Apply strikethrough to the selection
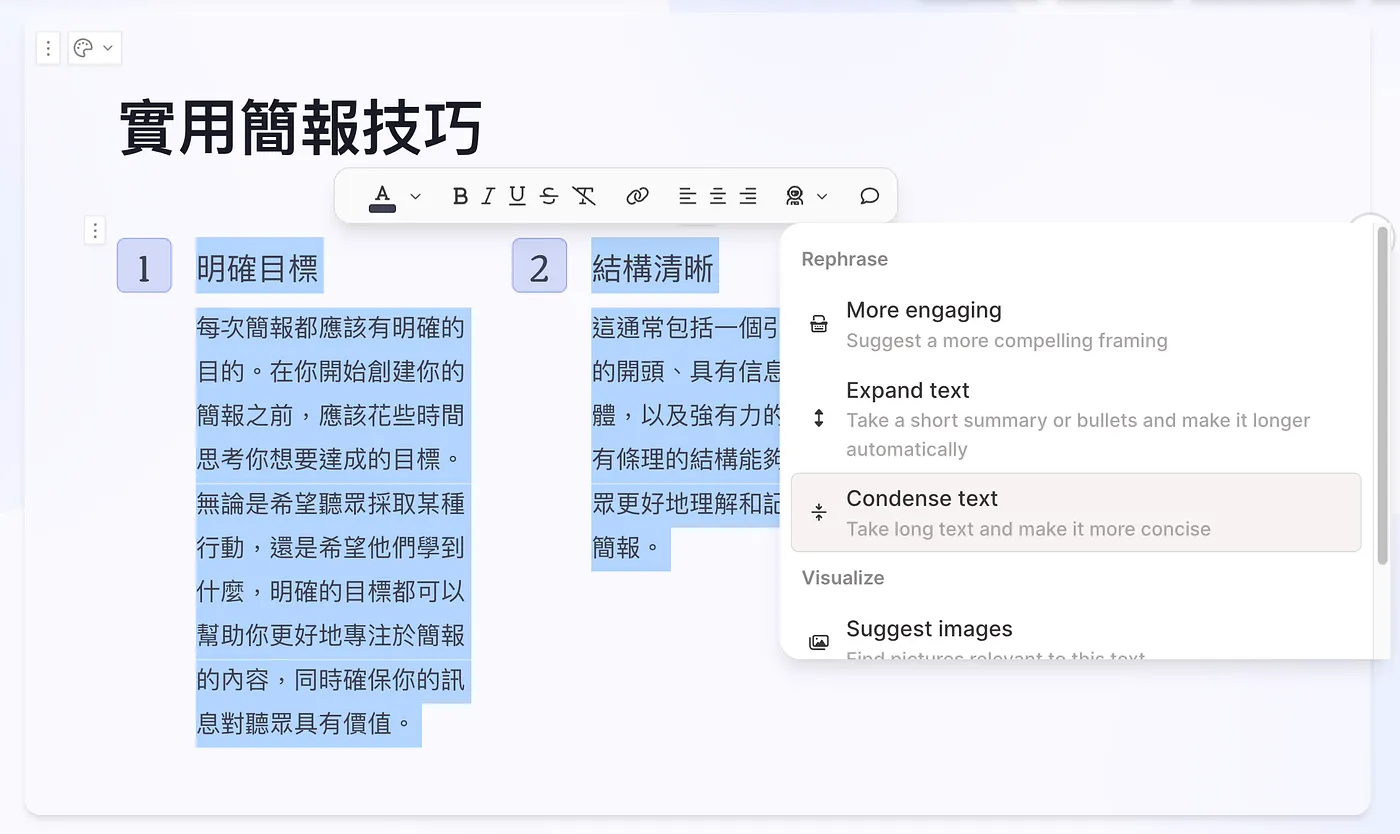The image size is (1400, 834). coord(549,196)
